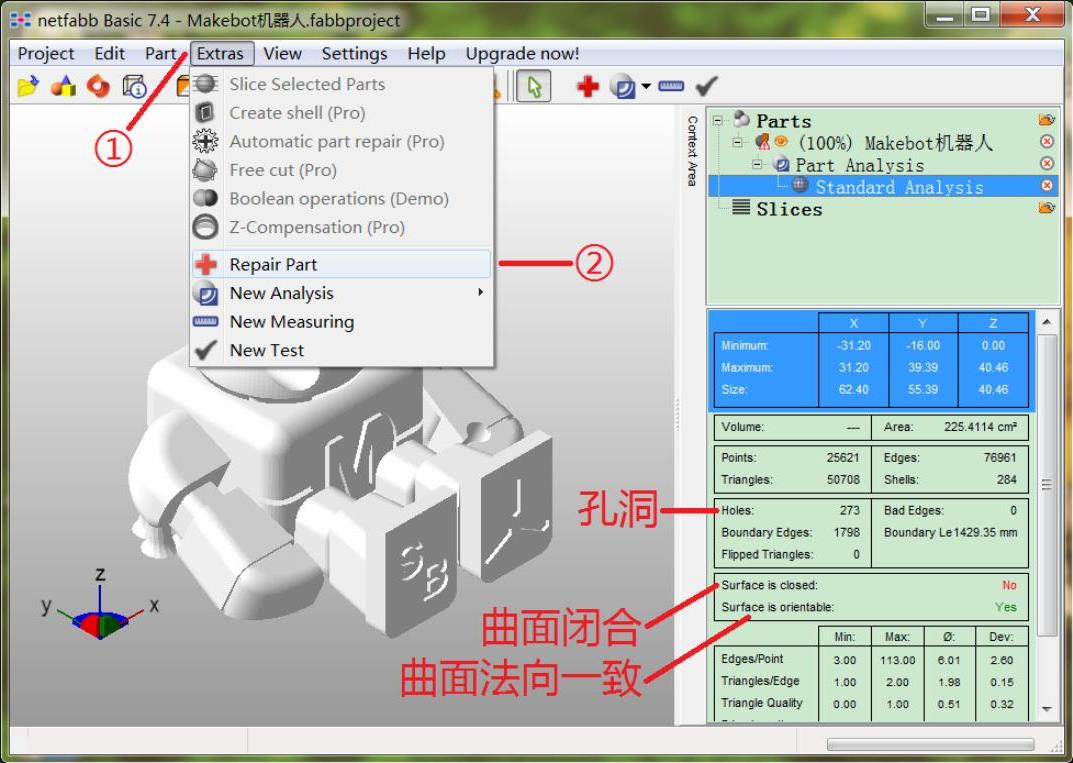Open the Part menu

click(161, 53)
